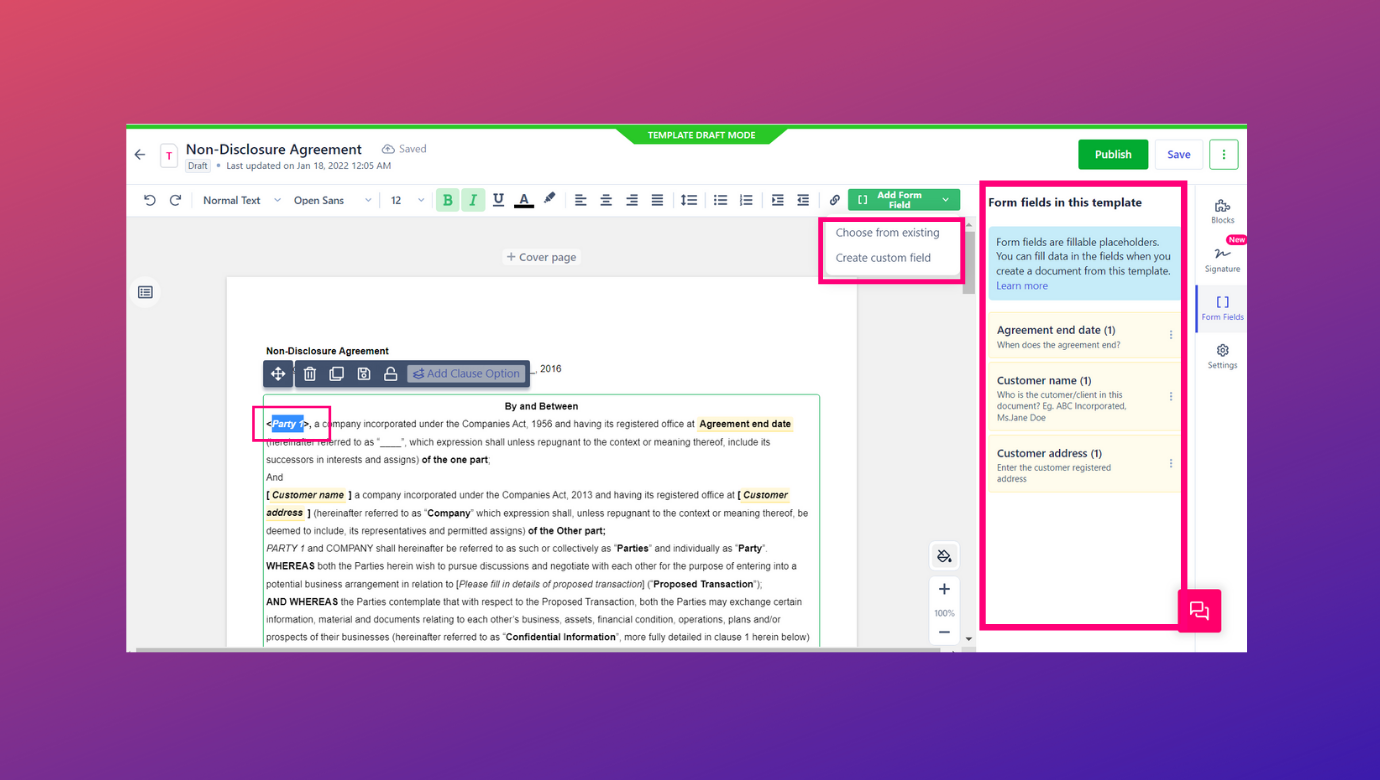Follow the Learn more link
This screenshot has height=780, width=1380.
pyautogui.click(x=1022, y=286)
